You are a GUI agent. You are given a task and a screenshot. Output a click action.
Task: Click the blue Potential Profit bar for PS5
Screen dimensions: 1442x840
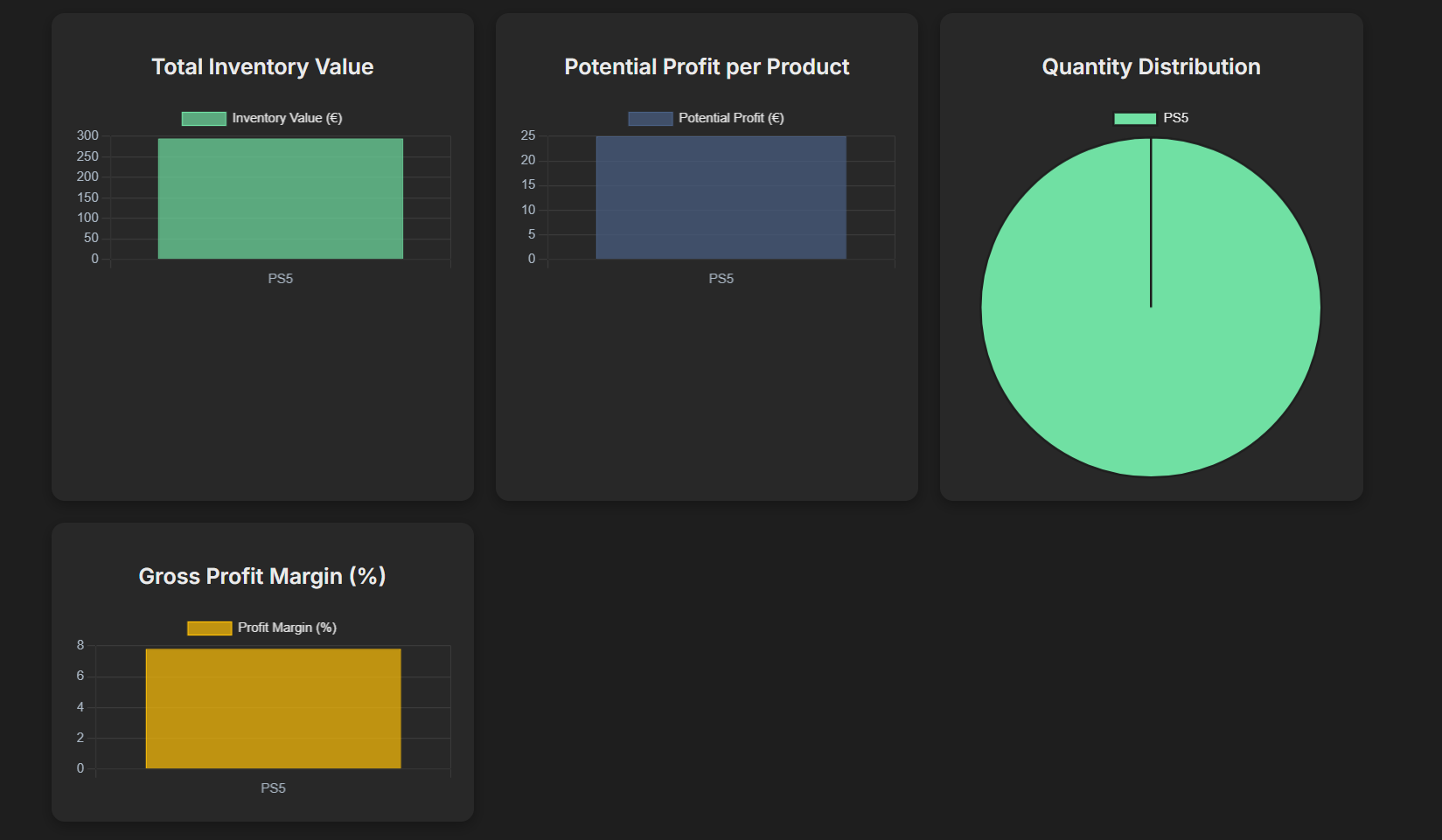point(721,198)
